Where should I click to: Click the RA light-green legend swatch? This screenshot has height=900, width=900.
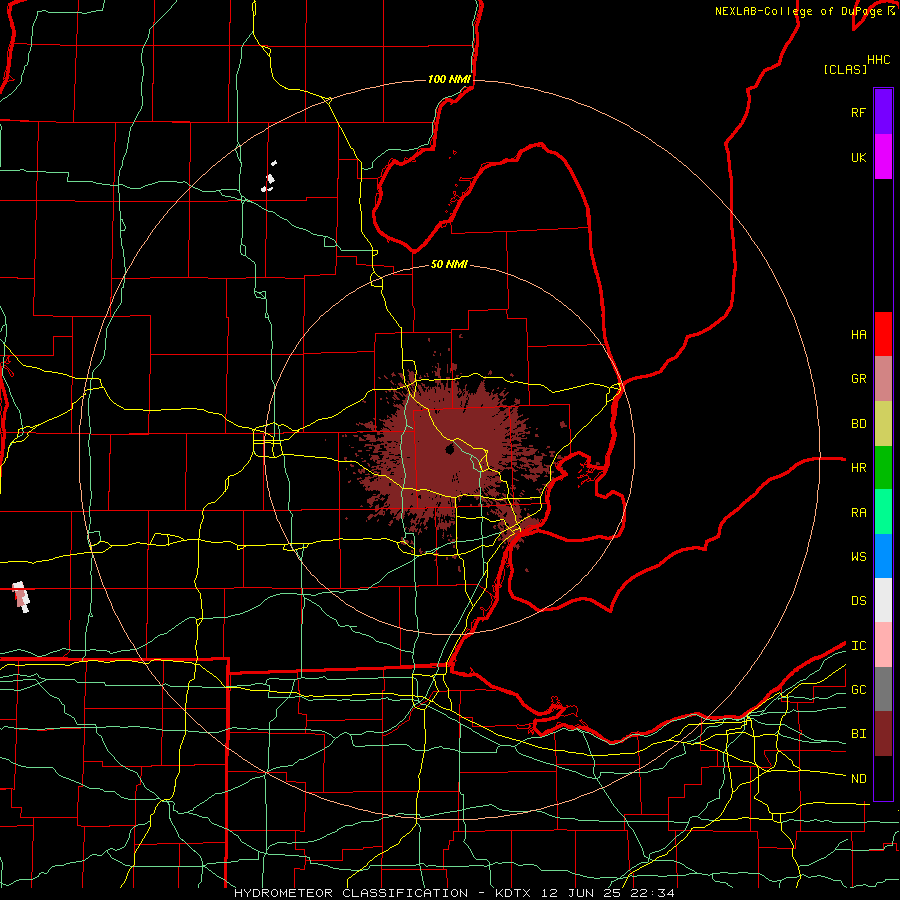pos(883,512)
